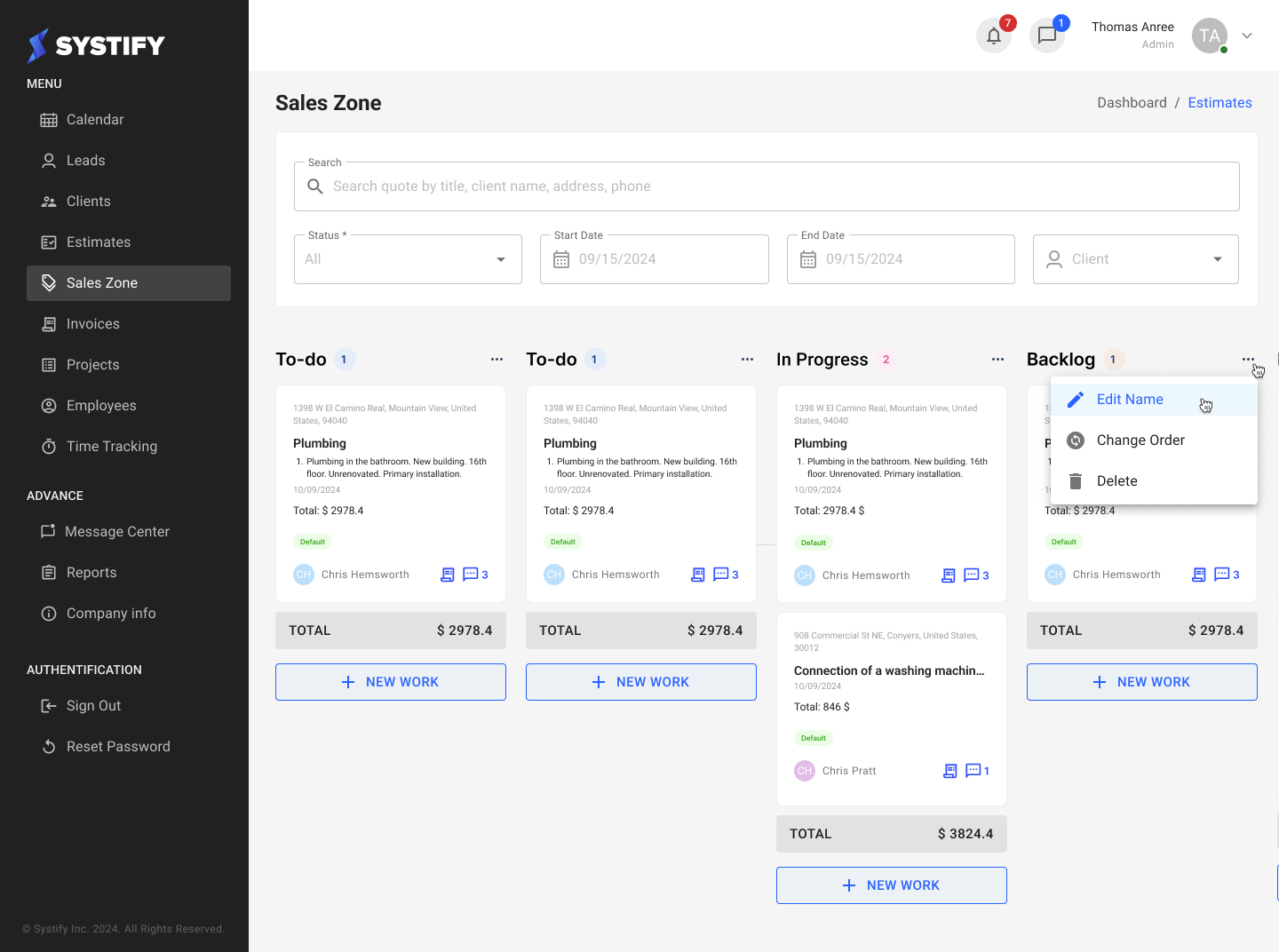The width and height of the screenshot is (1279, 952).
Task: Open the messages icon in the top bar
Action: (x=1047, y=36)
